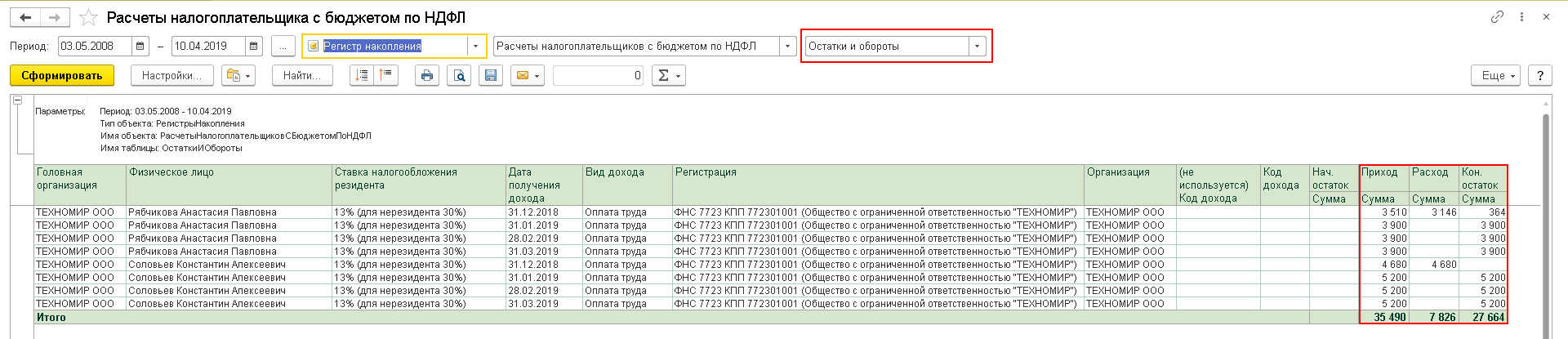Expand all groups in the report
Viewport: 1568px width, 339px height.
pyautogui.click(x=362, y=75)
